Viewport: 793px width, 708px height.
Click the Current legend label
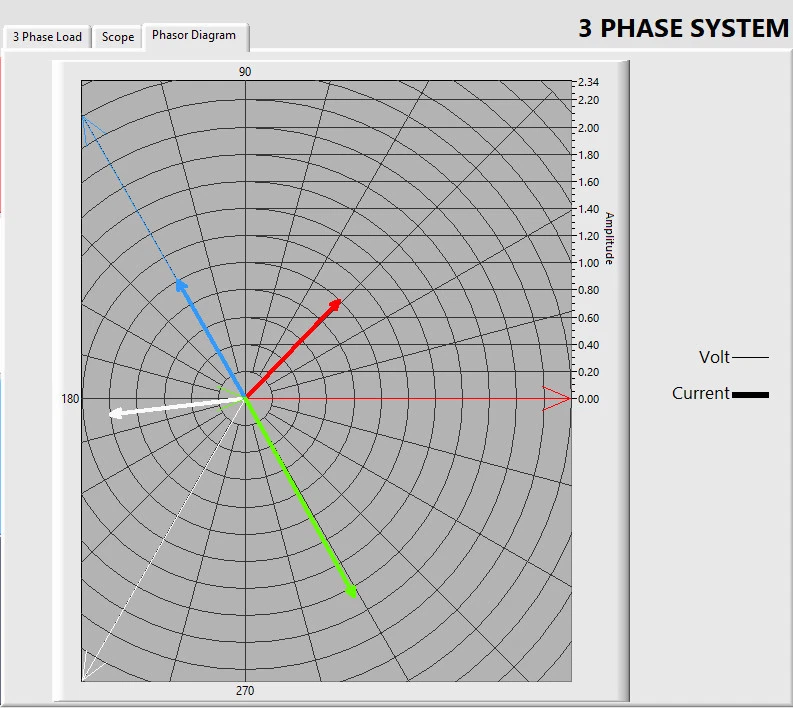tap(700, 393)
